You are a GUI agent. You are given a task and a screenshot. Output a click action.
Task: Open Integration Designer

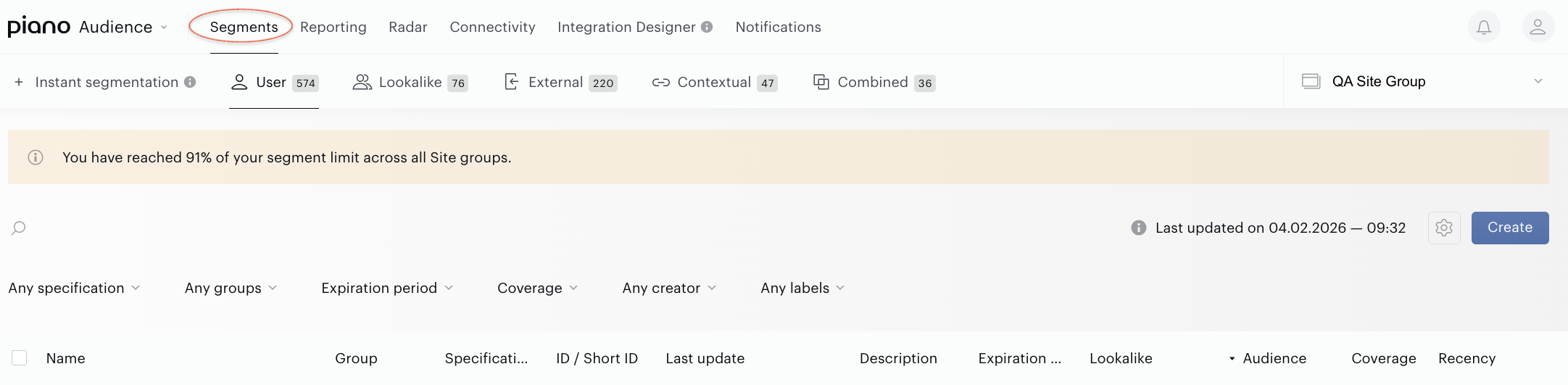point(626,27)
